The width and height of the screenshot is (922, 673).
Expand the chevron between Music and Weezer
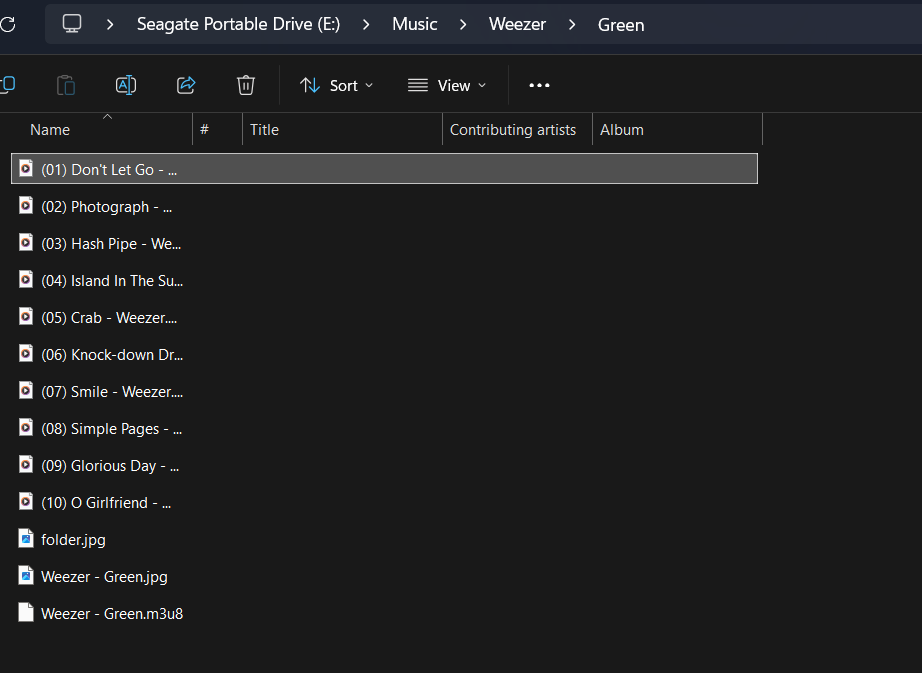click(x=463, y=25)
